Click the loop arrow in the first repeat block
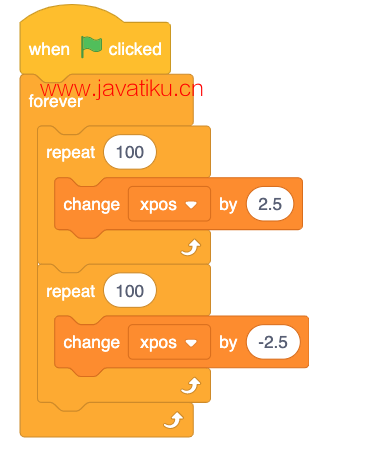This screenshot has height=456, width=366. 191,248
